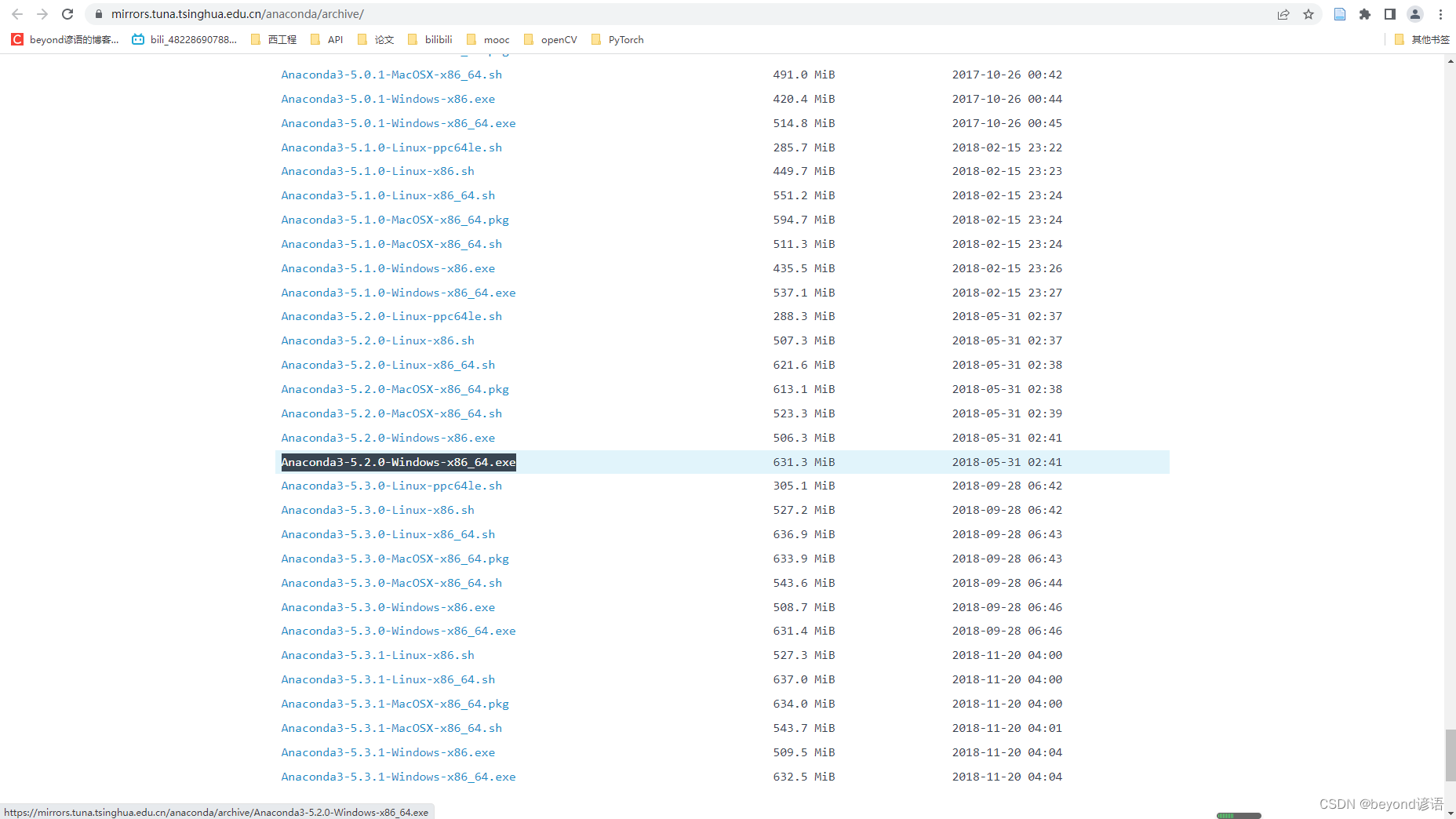
Task: Download Anaconda3-5.2.0-Windows-x86.exe
Action: click(388, 438)
